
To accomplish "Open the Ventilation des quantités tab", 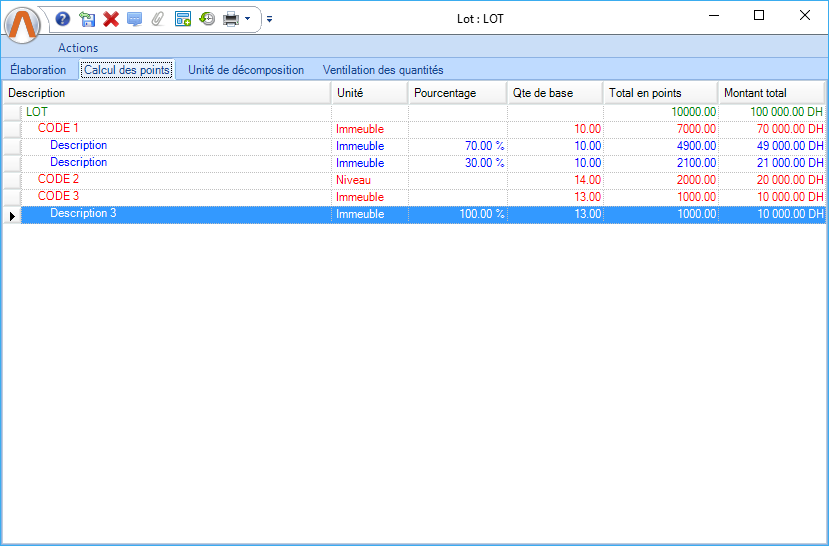I will coord(383,70).
